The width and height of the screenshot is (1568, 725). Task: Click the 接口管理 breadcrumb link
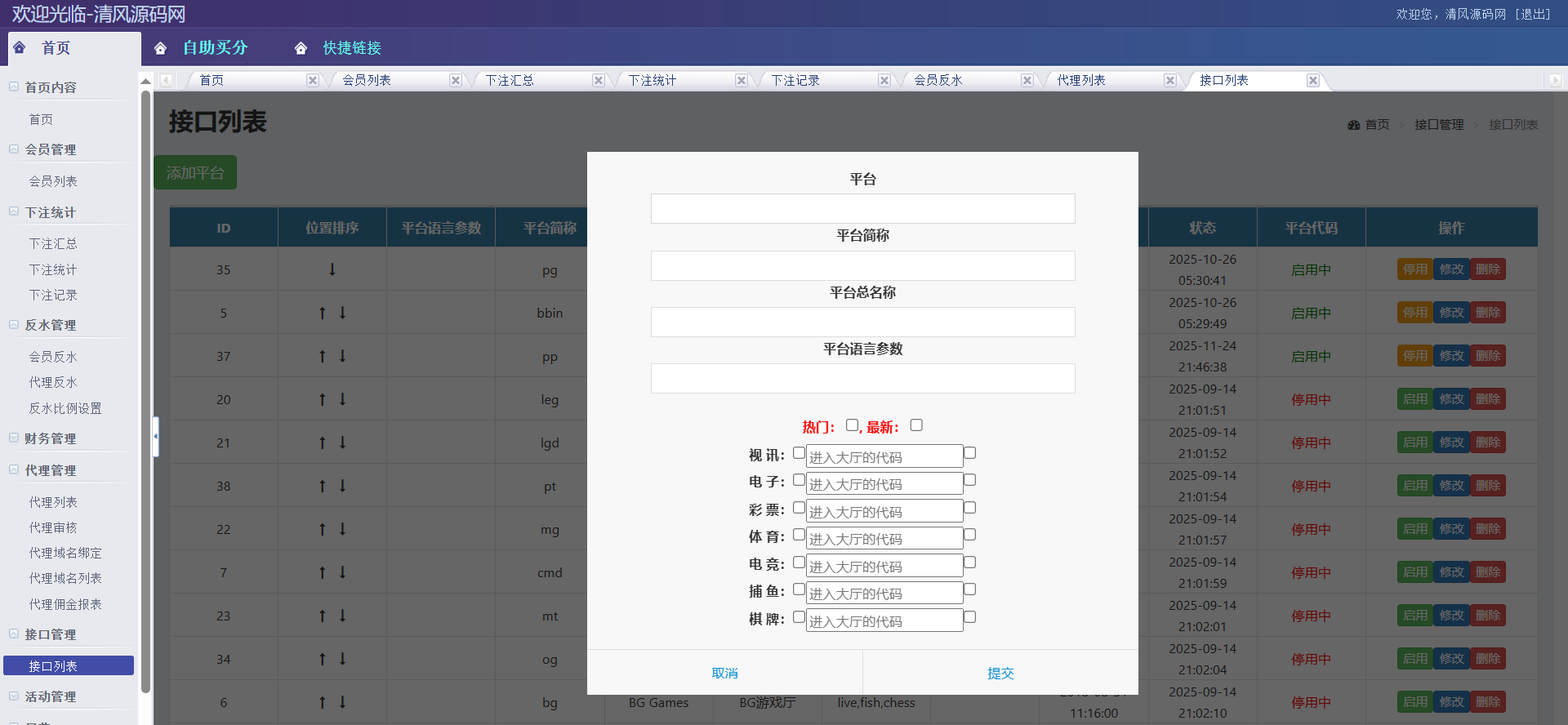click(x=1439, y=125)
